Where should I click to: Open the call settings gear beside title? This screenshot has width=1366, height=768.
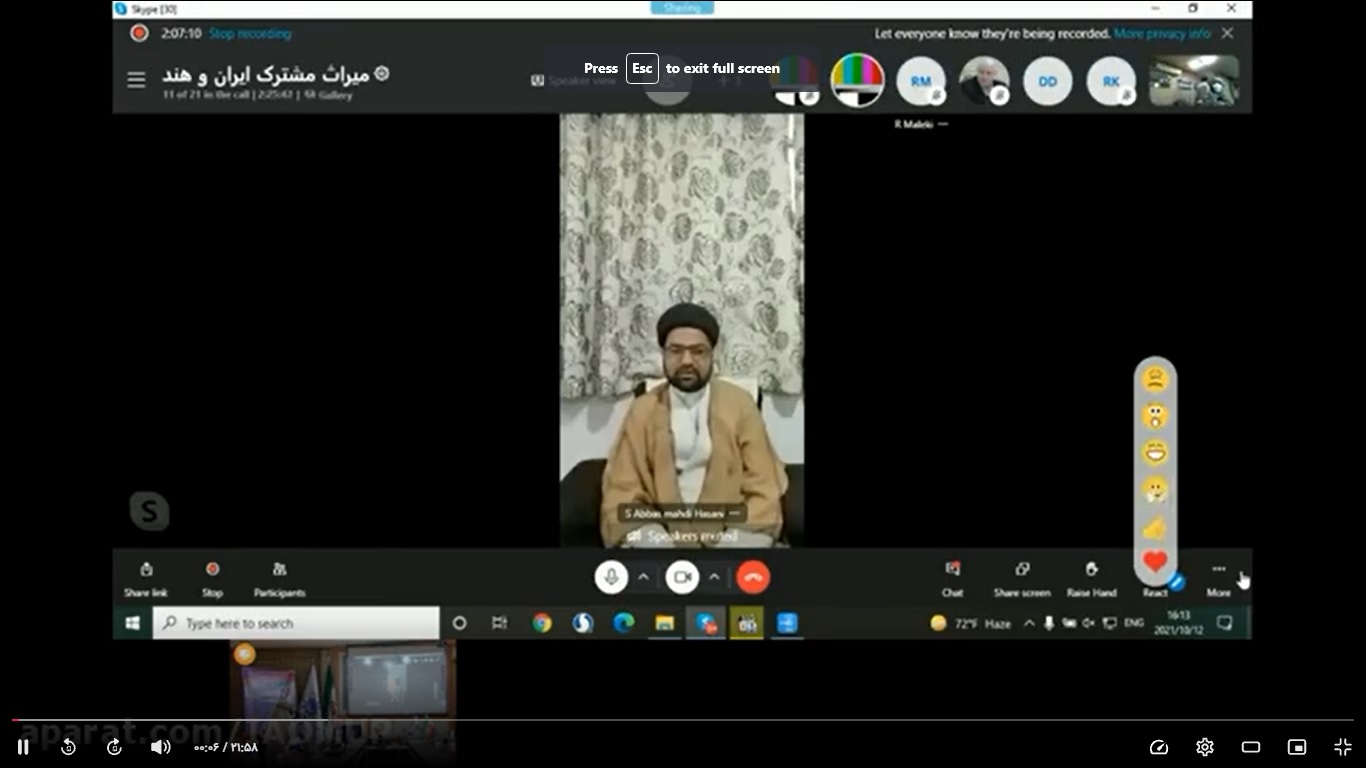pos(381,74)
